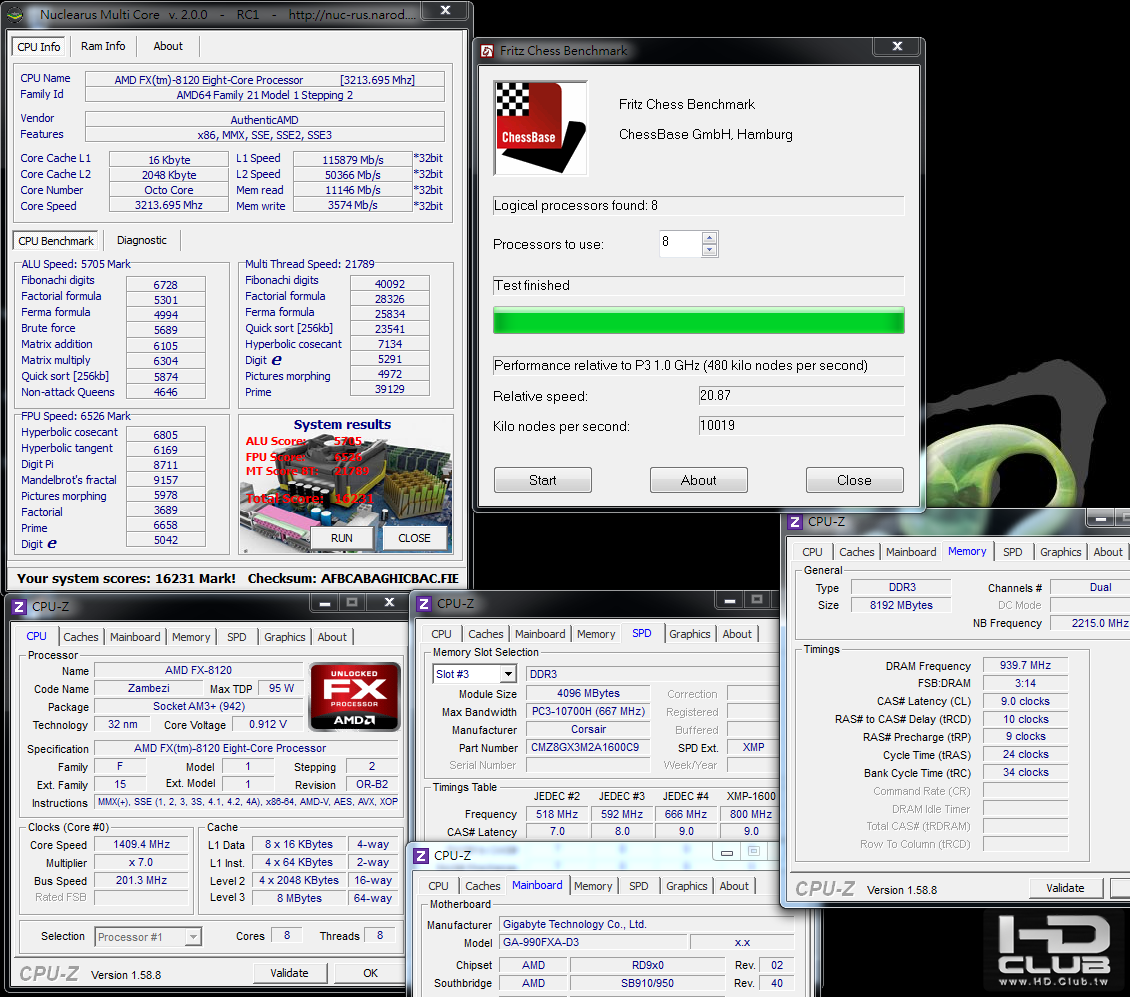Click the CLOSE button in Nuclearus System results
This screenshot has width=1130, height=997.
click(x=414, y=539)
